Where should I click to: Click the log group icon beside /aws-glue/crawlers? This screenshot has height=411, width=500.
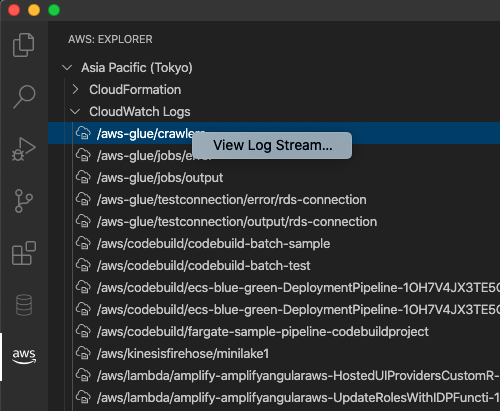click(x=83, y=133)
